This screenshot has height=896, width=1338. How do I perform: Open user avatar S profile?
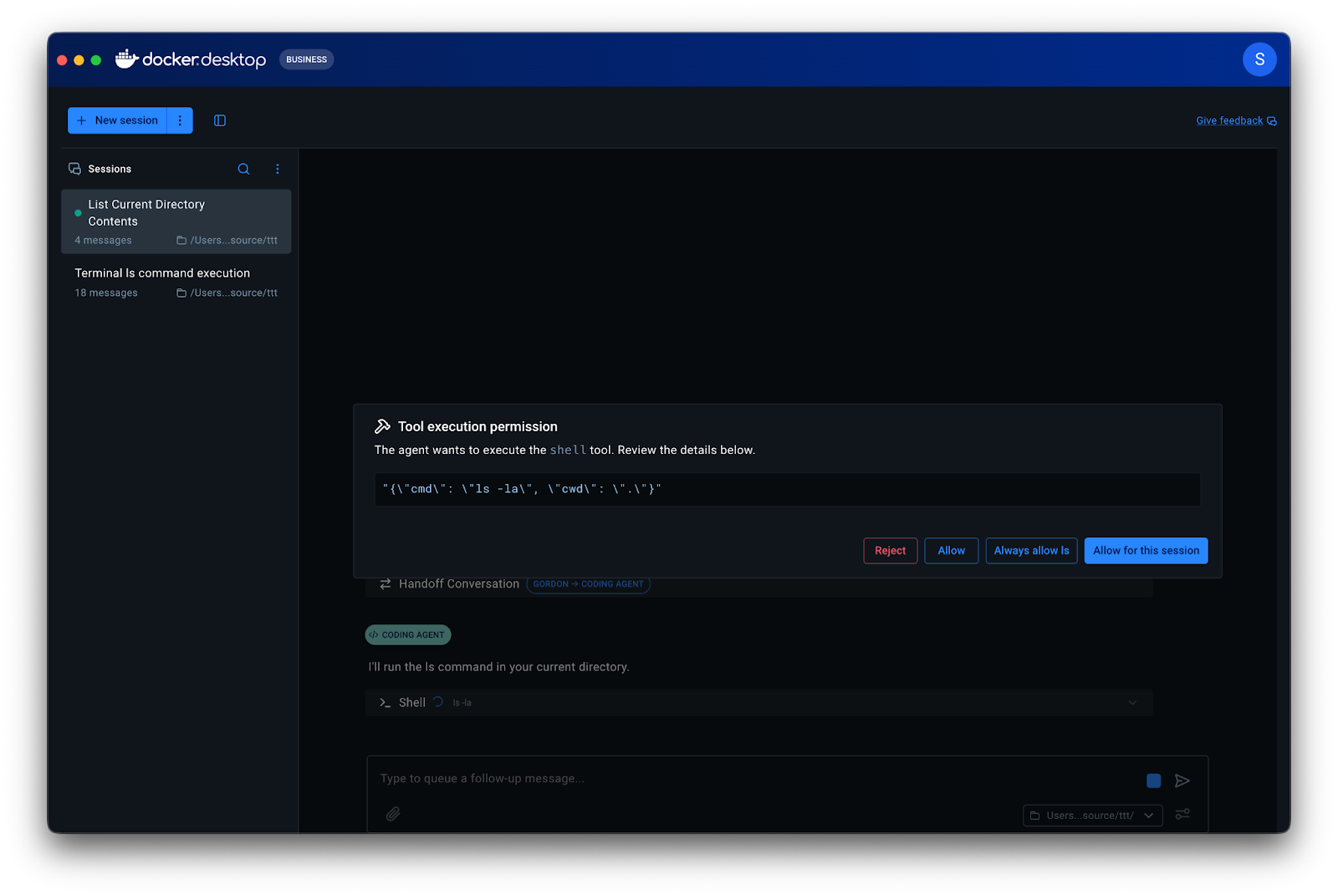coord(1259,59)
